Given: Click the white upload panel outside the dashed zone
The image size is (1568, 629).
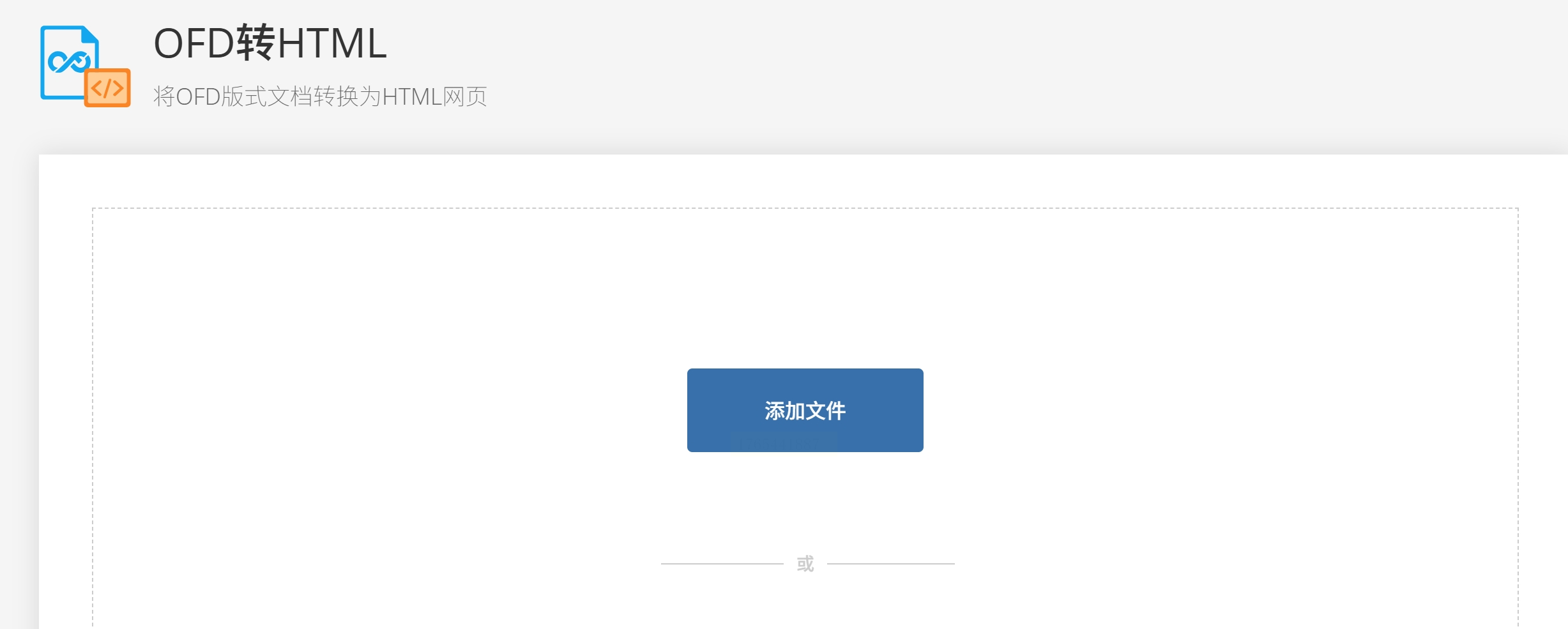Looking at the screenshot, I should tap(65, 383).
